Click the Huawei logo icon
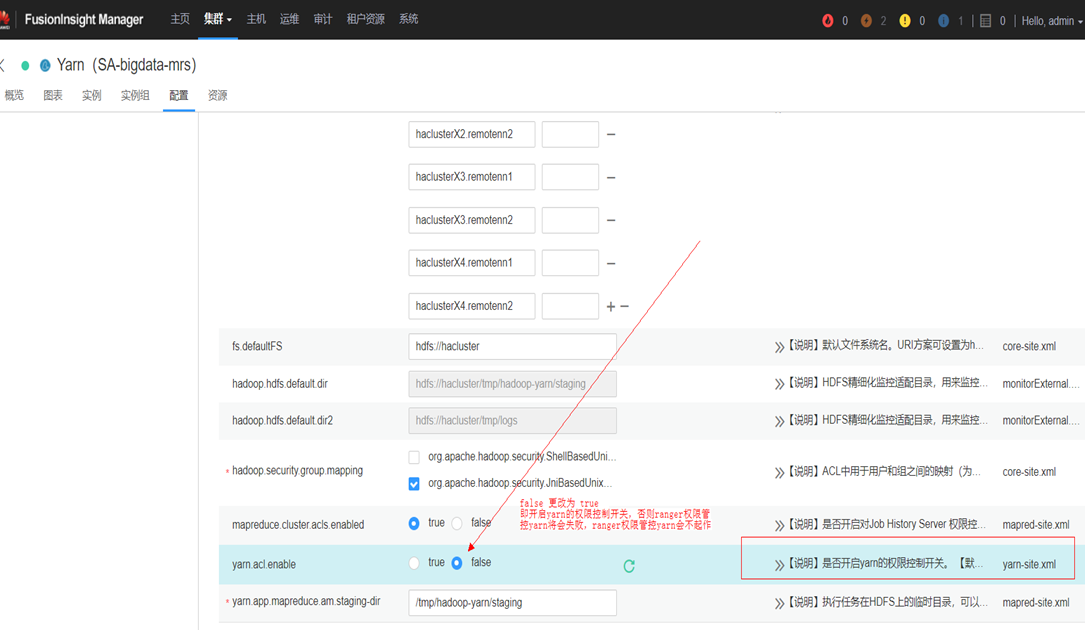This screenshot has width=1085, height=630. coord(4,19)
